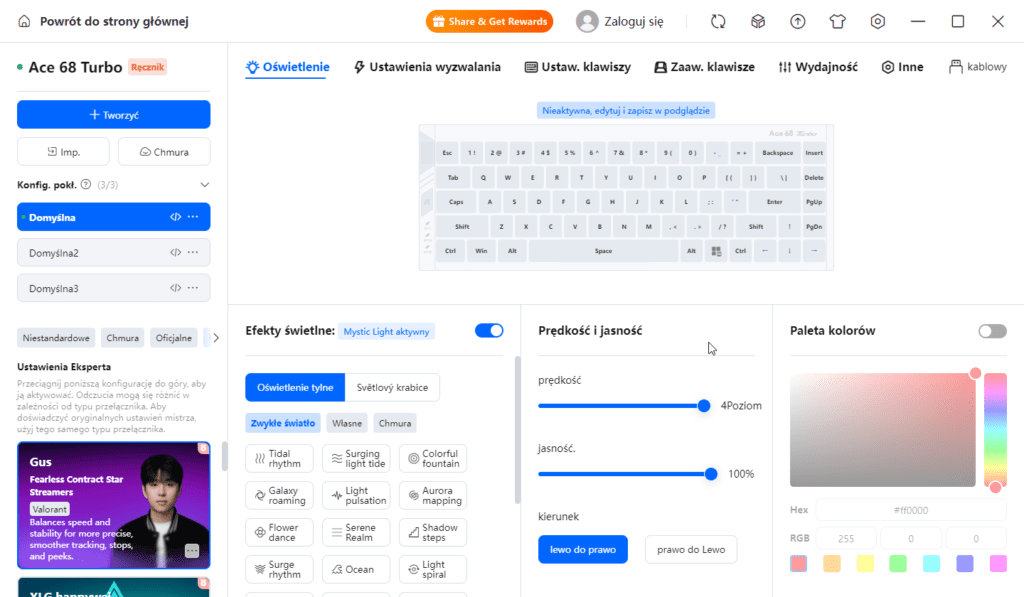The width and height of the screenshot is (1024, 597).
Task: Open the Wydajność tab
Action: coord(818,67)
